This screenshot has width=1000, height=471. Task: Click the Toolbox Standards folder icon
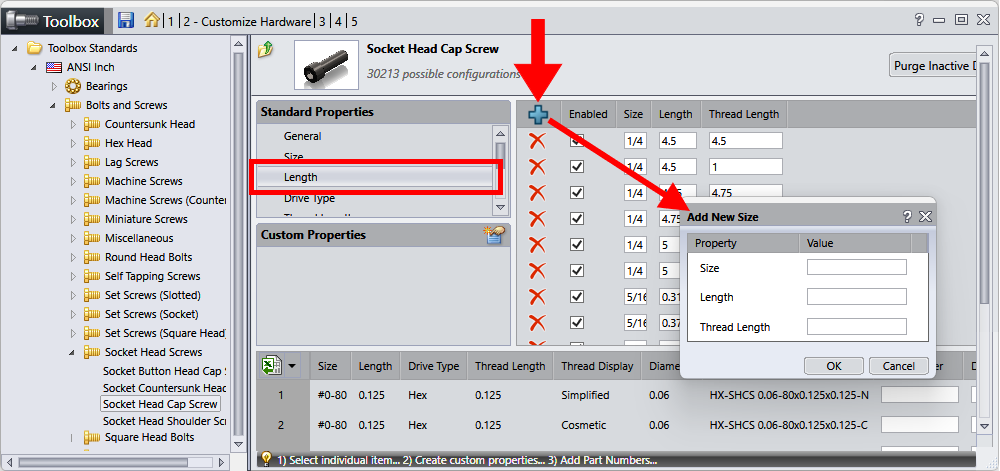coord(34,48)
